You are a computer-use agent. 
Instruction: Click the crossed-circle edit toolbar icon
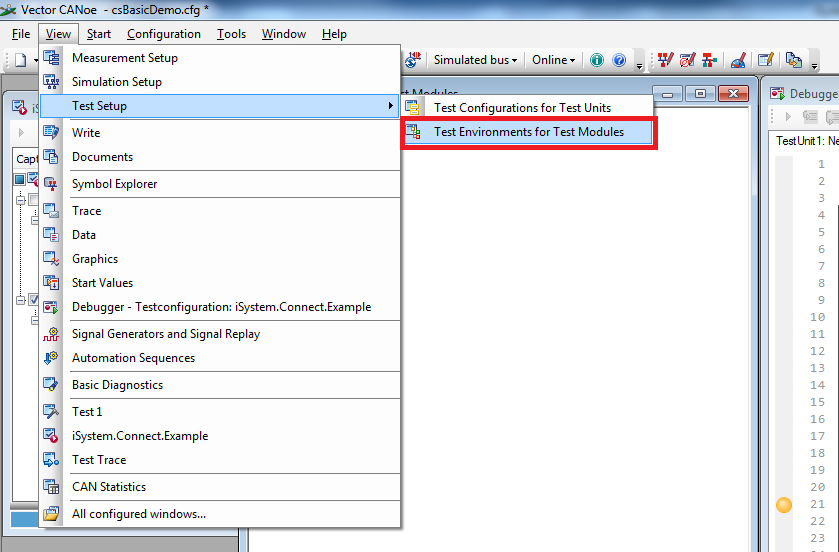688,60
